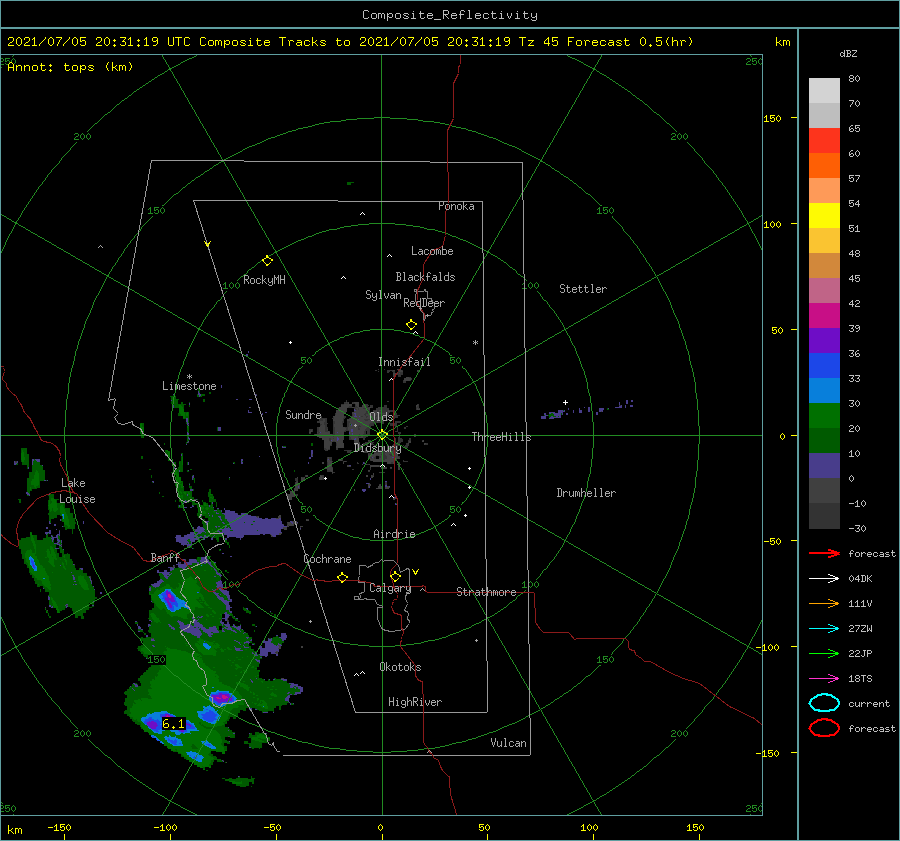Image resolution: width=900 pixels, height=841 pixels.
Task: Pick the magenta swatch in dBZ scale
Action: [x=824, y=315]
